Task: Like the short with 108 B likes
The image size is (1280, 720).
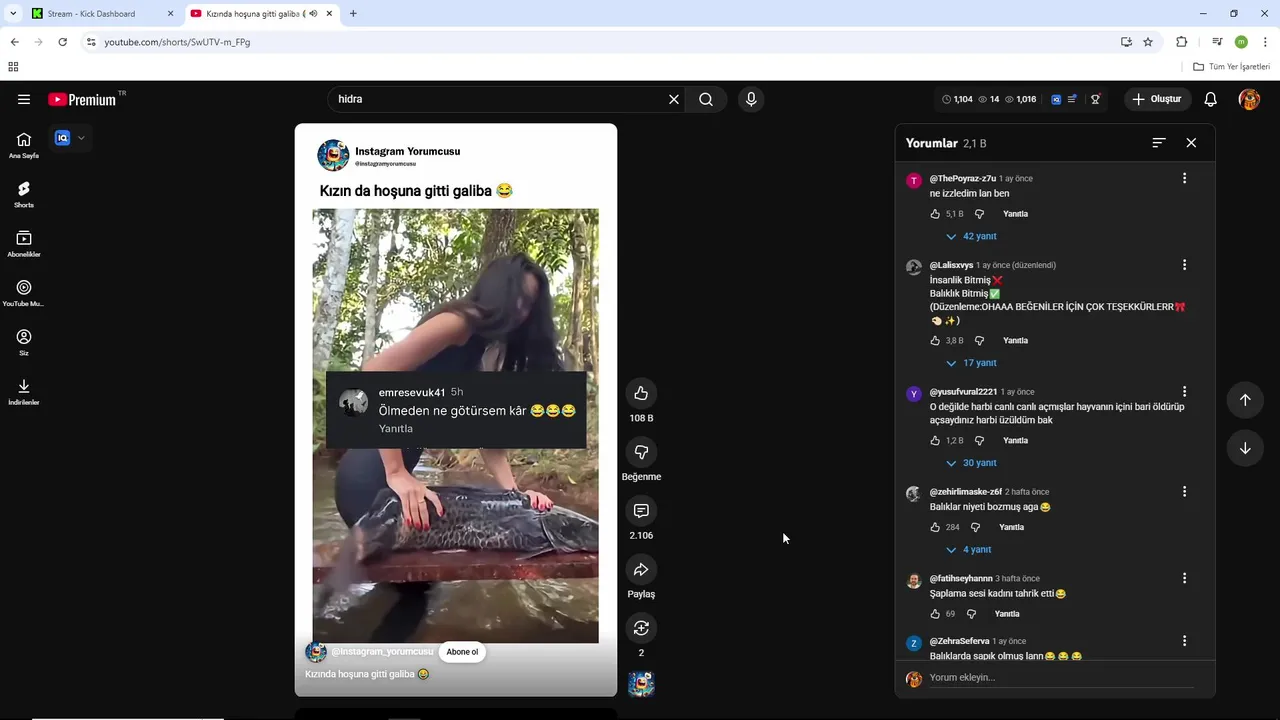Action: pyautogui.click(x=641, y=393)
